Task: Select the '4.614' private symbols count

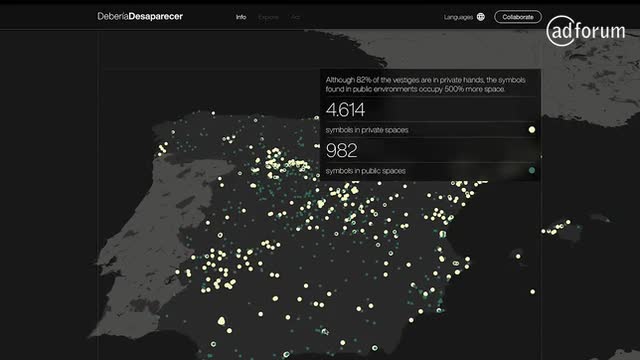Action: pyautogui.click(x=345, y=109)
